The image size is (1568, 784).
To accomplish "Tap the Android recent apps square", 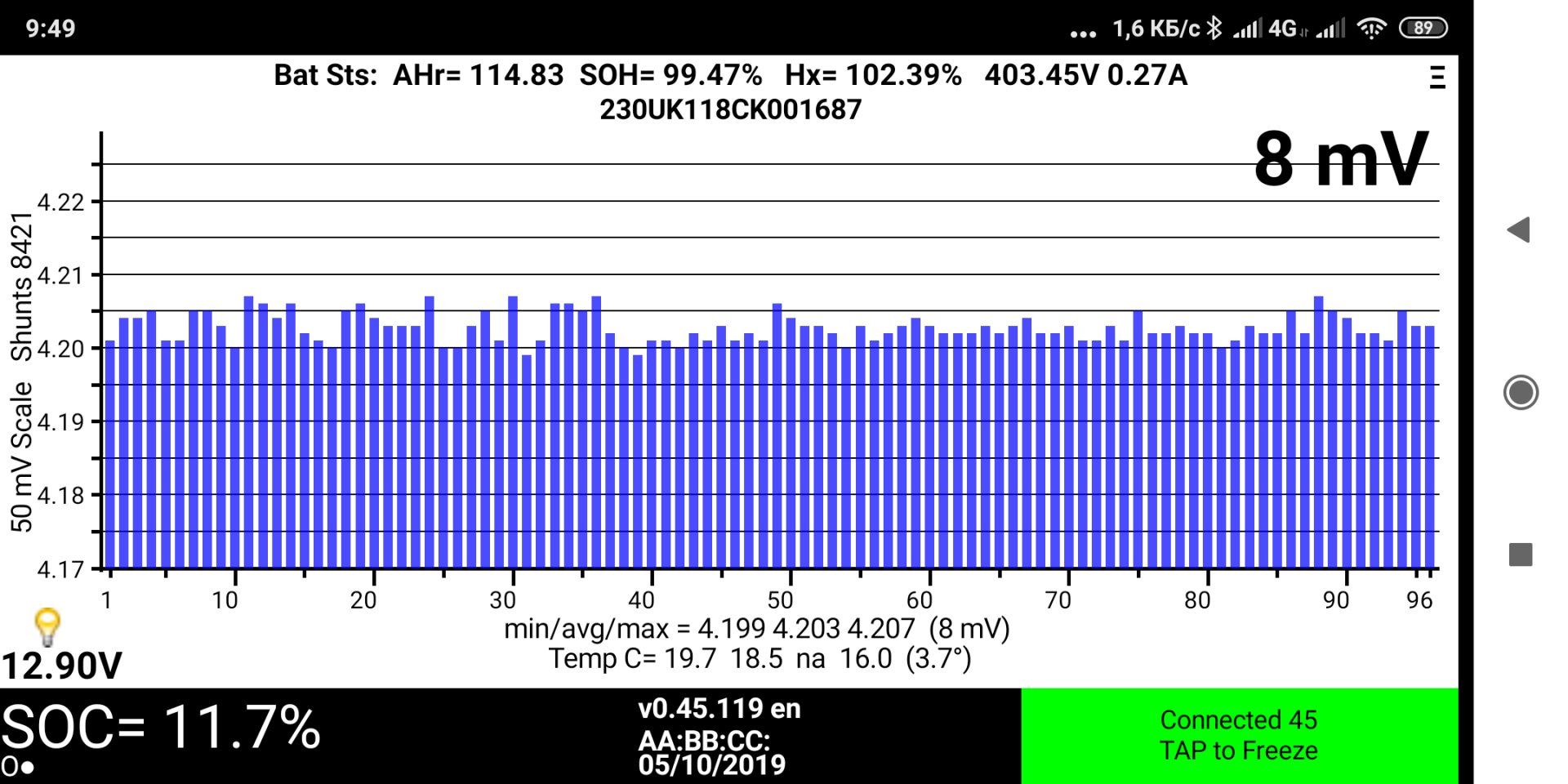I will tap(1520, 555).
